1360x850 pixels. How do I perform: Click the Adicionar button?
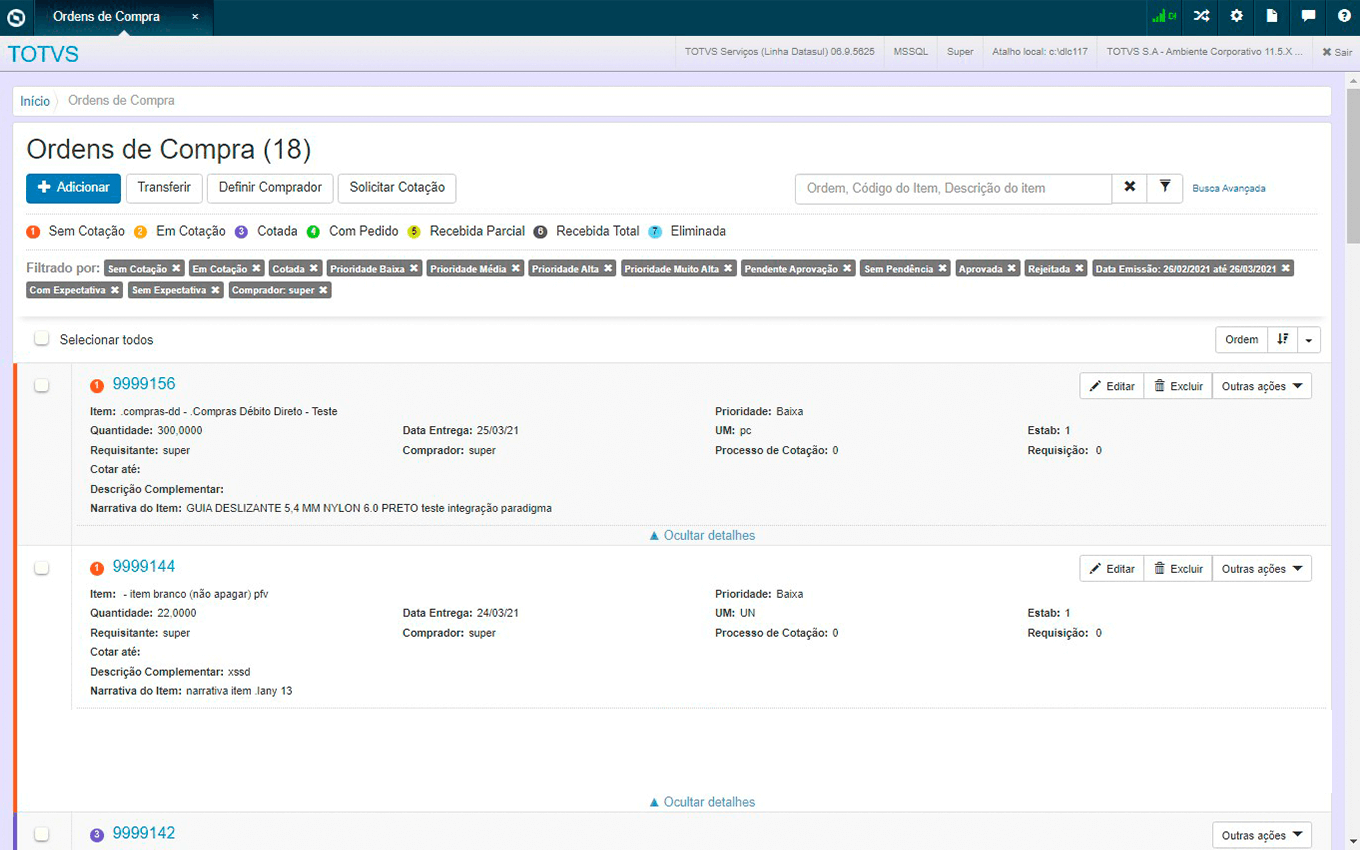point(73,188)
